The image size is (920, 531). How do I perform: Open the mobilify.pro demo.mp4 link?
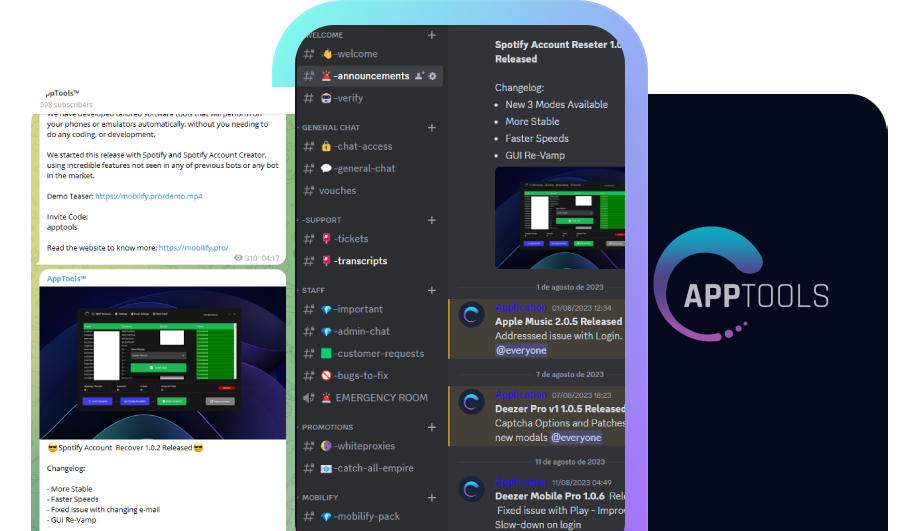coord(149,196)
